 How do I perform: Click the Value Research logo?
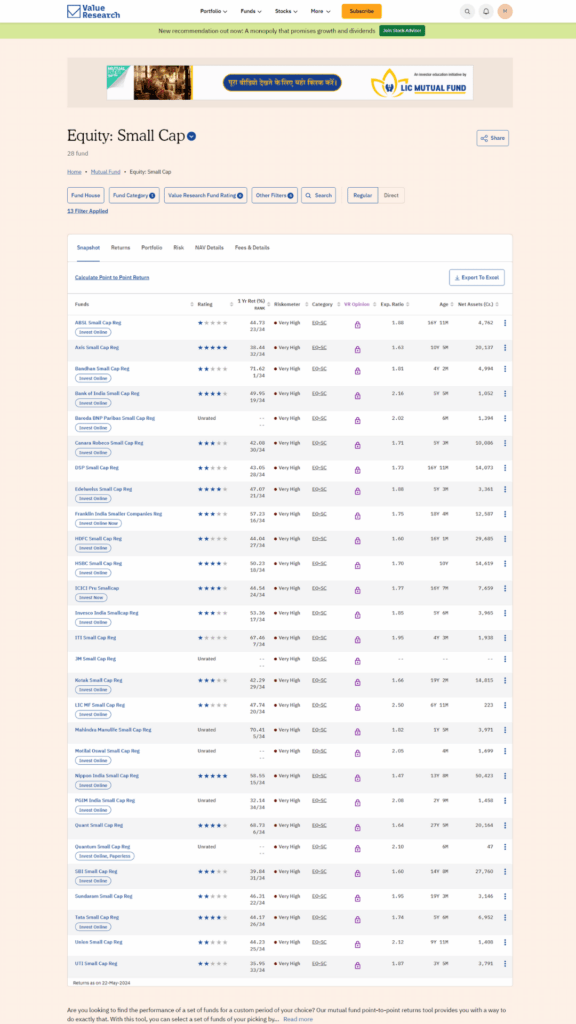point(93,11)
